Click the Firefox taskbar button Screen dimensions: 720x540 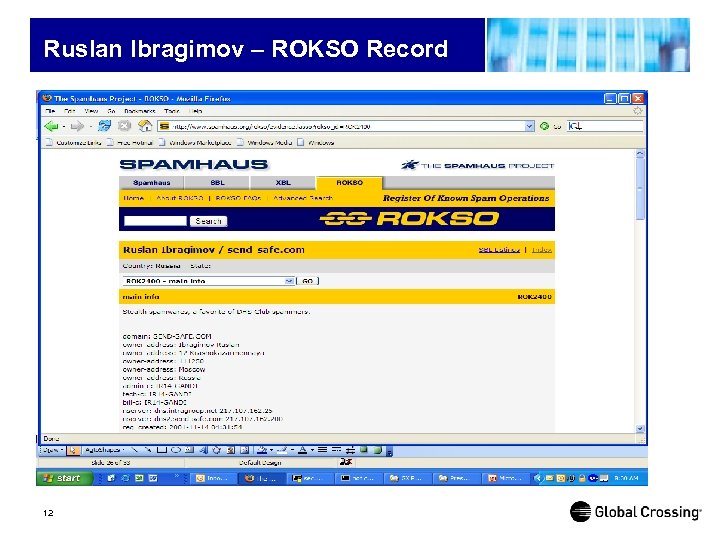(x=262, y=478)
